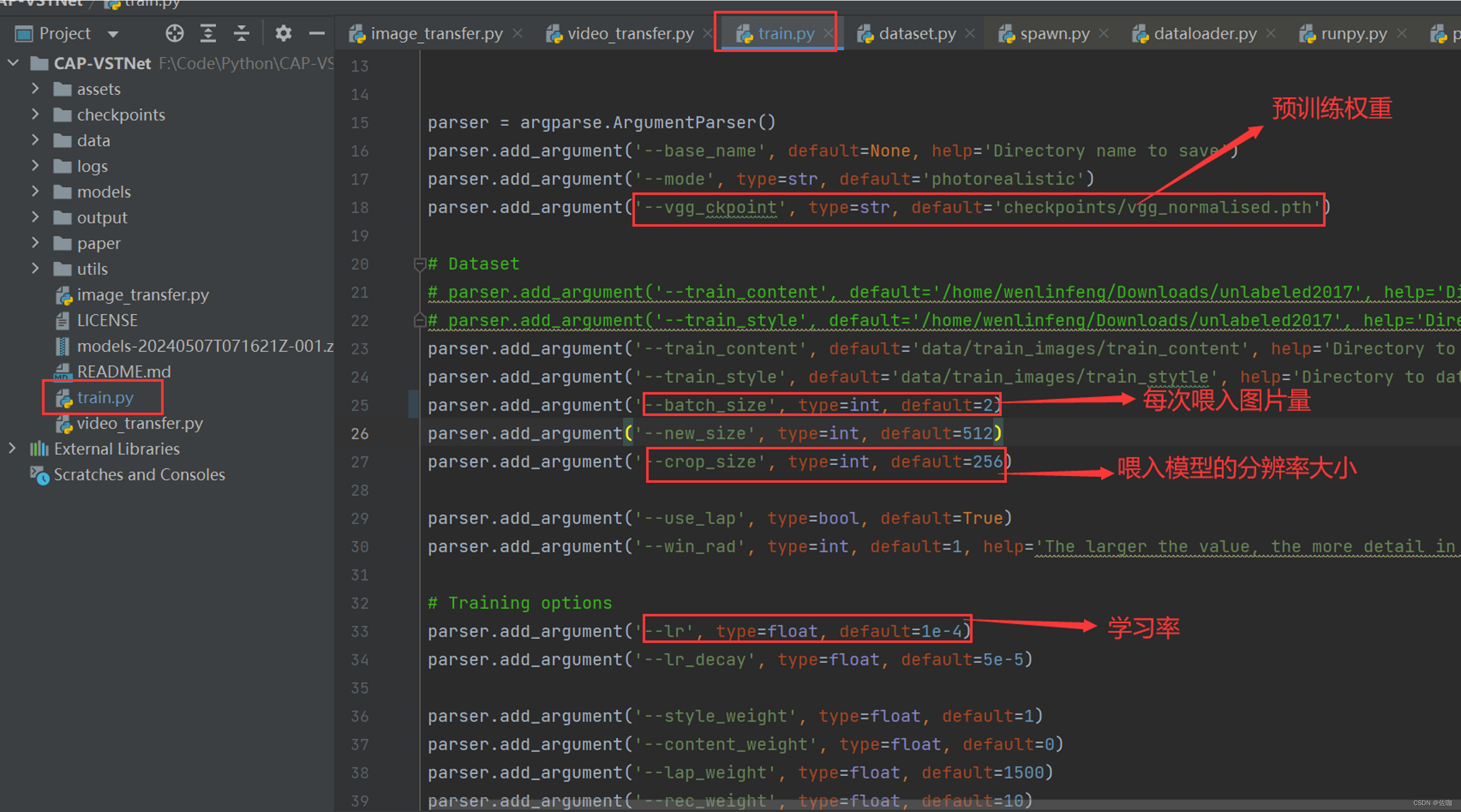Expand the models folder in tree
The image size is (1461, 812).
[35, 191]
